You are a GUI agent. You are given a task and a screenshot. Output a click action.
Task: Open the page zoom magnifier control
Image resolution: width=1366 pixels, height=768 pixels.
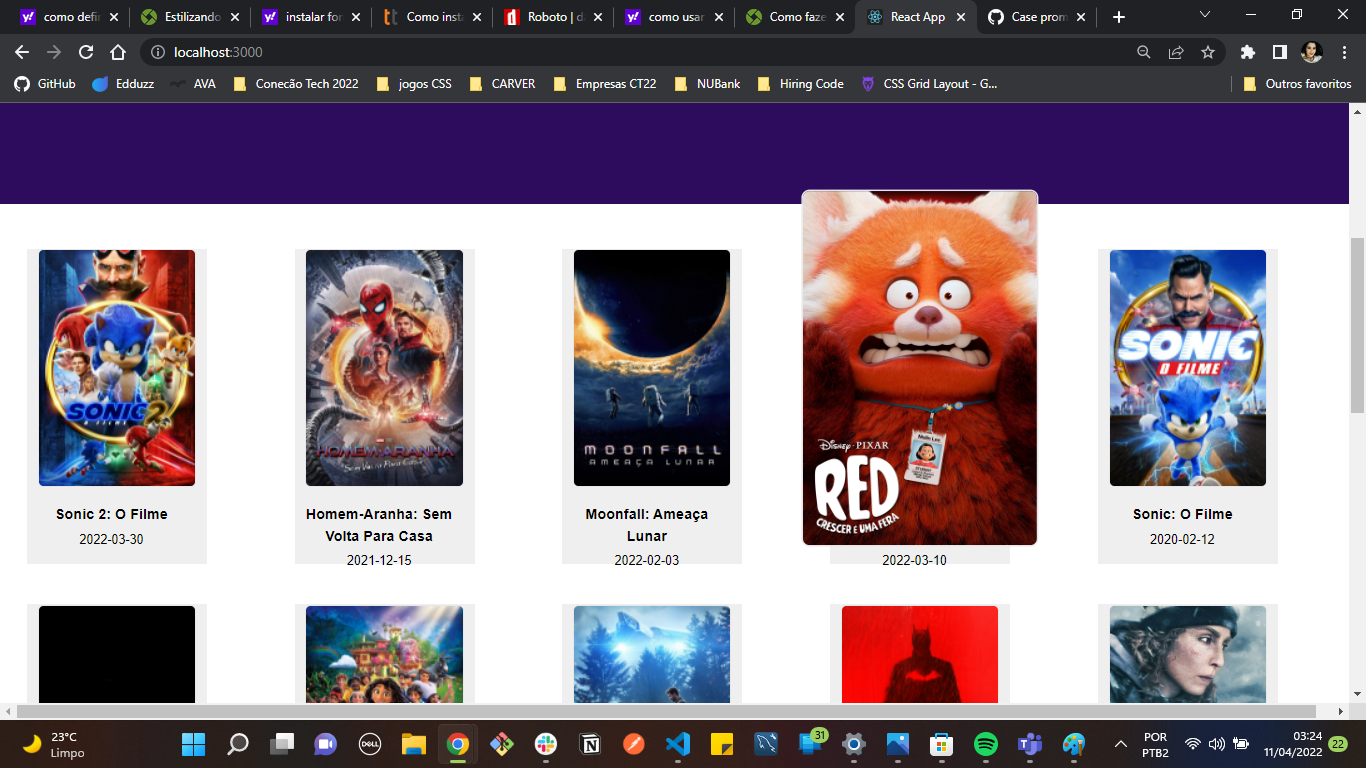(x=1144, y=52)
